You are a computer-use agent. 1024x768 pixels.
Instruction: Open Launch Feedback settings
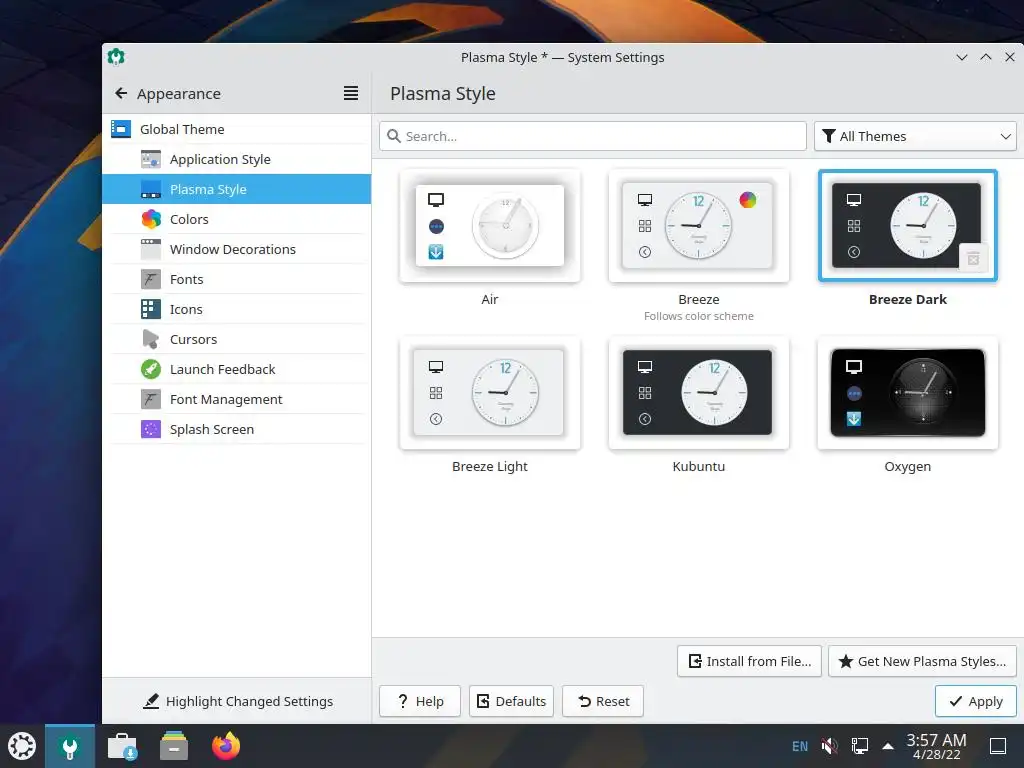click(236, 370)
